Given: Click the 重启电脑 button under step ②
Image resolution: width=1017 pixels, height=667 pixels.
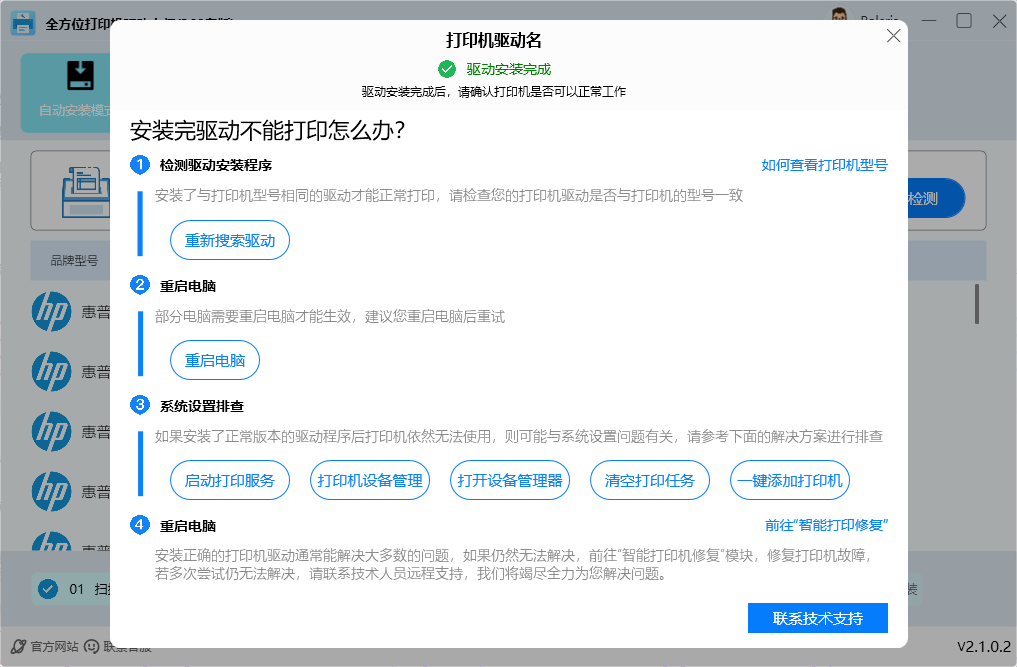Looking at the screenshot, I should click(x=214, y=361).
